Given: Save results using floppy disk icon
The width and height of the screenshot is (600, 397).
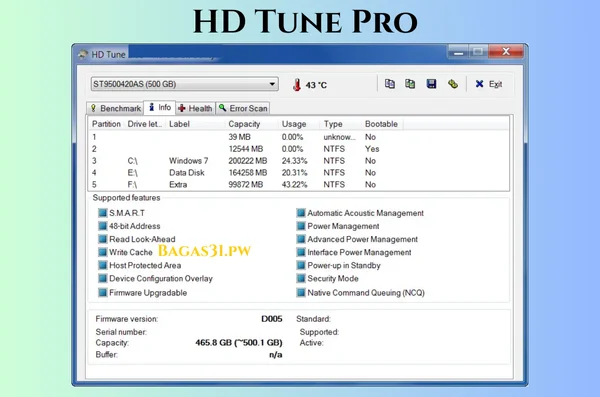Looking at the screenshot, I should click(x=431, y=84).
